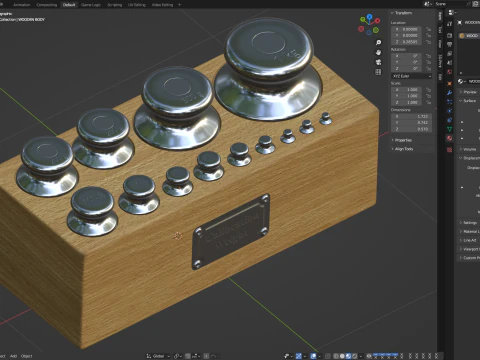This screenshot has height=360, width=480.
Task: Switch to the Scripting workspace tab
Action: (x=115, y=5)
